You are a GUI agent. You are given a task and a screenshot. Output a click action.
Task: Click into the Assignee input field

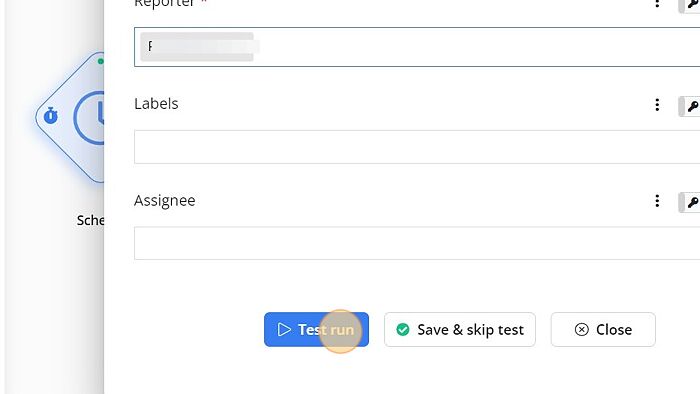417,243
